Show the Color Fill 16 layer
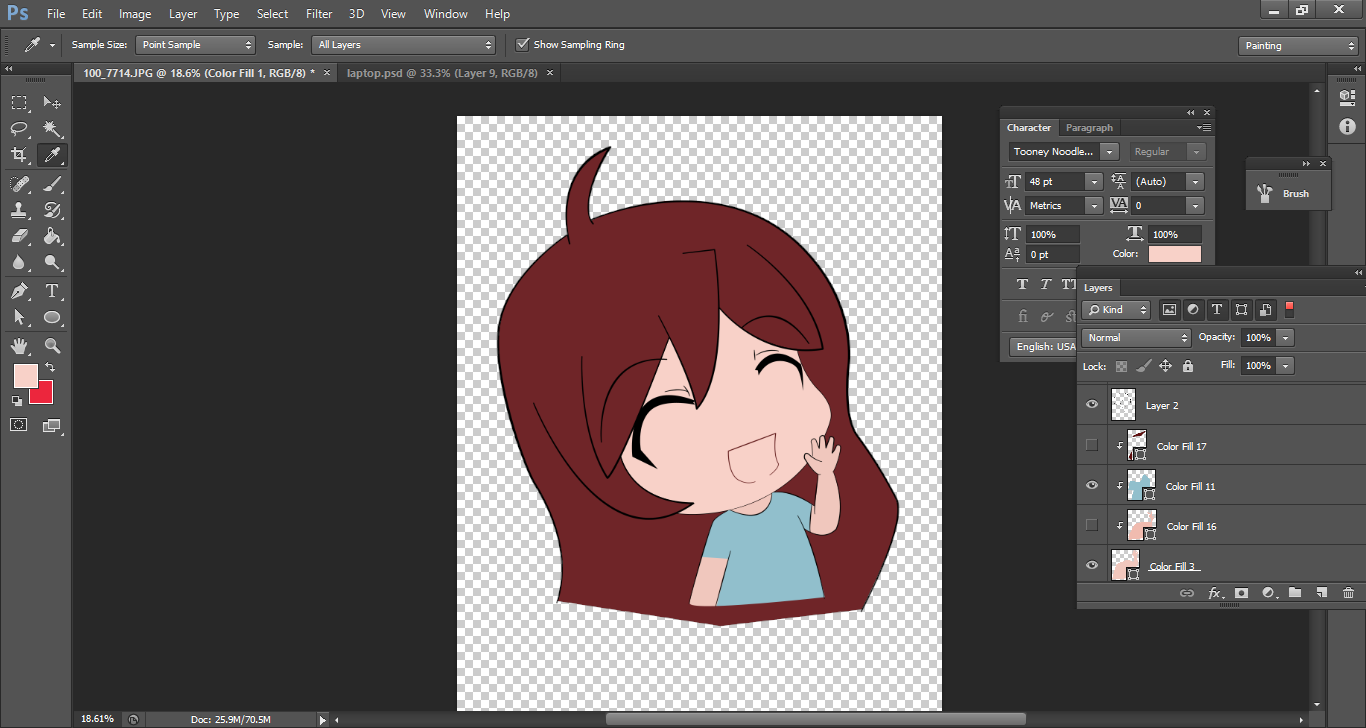1366x728 pixels. (1092, 525)
